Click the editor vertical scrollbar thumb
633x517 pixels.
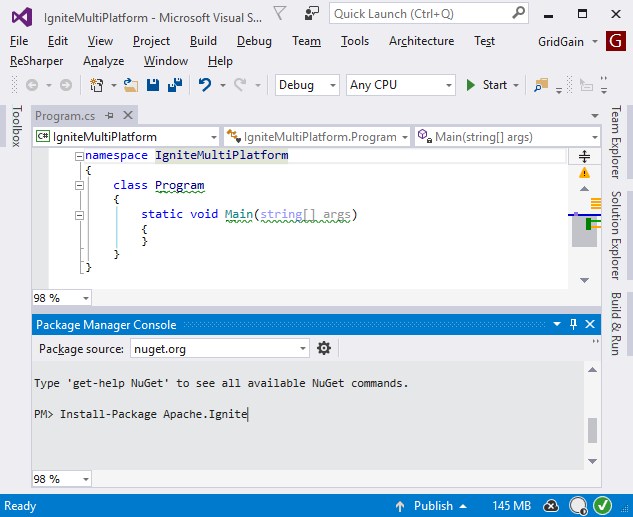pyautogui.click(x=584, y=233)
